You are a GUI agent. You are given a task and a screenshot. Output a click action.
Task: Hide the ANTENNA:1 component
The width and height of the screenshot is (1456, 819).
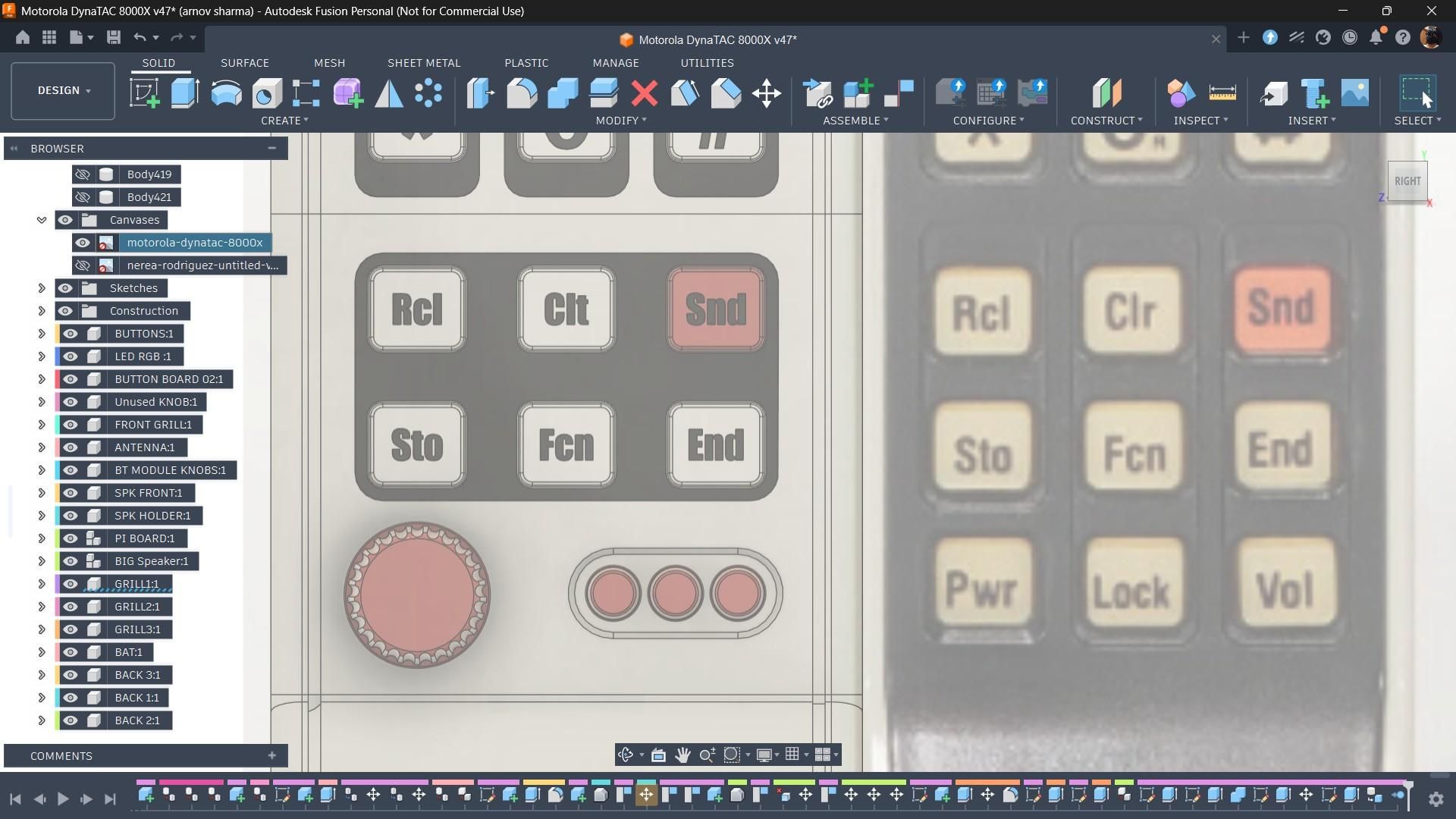point(71,447)
